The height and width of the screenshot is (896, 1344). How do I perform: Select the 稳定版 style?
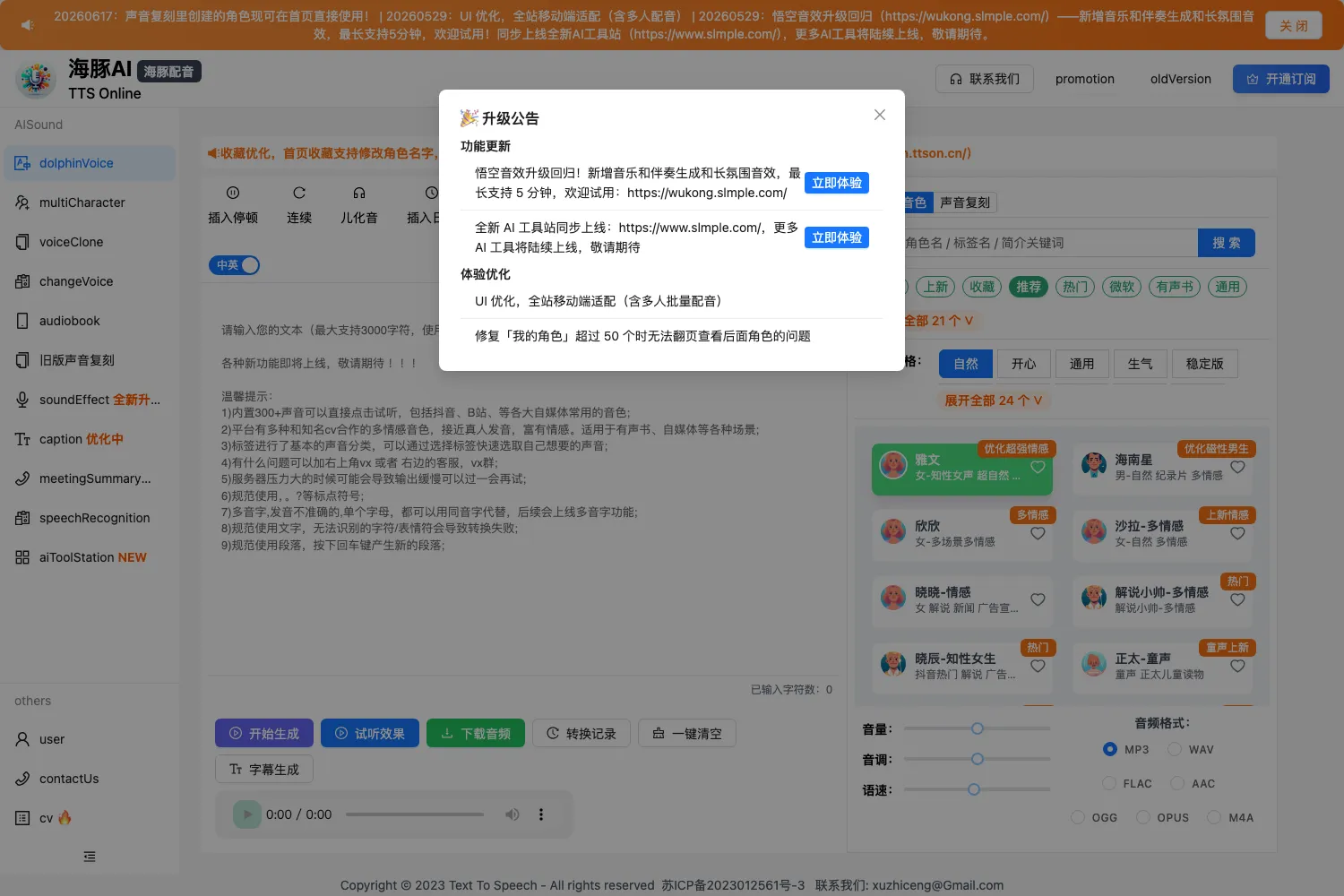1205,364
